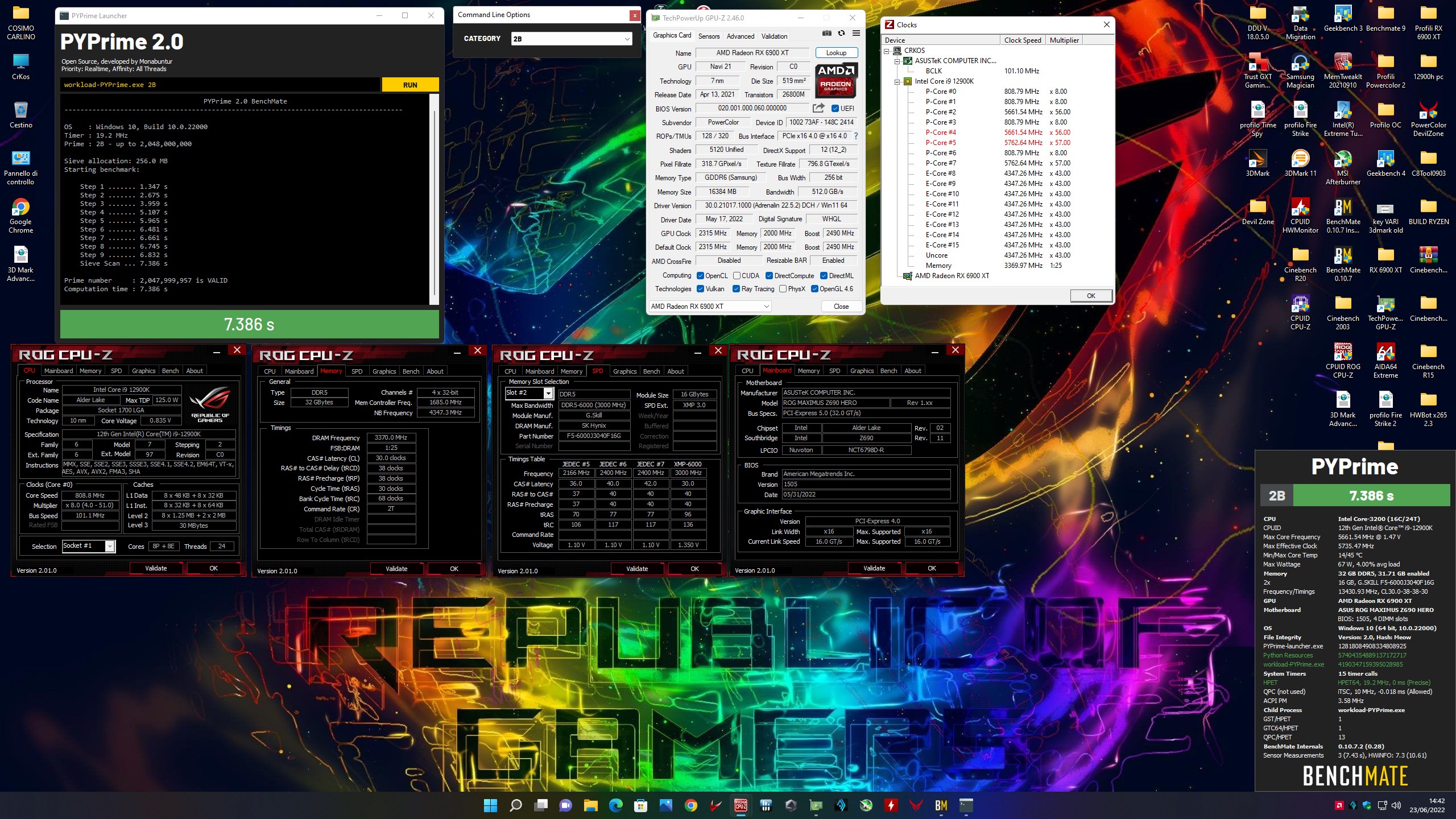Click the Clock Speed column header
Screen dimensions: 1456x819
click(x=1023, y=40)
